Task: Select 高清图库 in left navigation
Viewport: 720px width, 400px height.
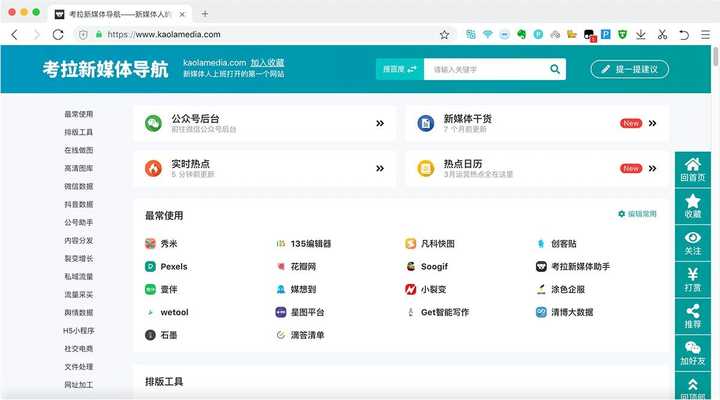Action: (x=79, y=168)
